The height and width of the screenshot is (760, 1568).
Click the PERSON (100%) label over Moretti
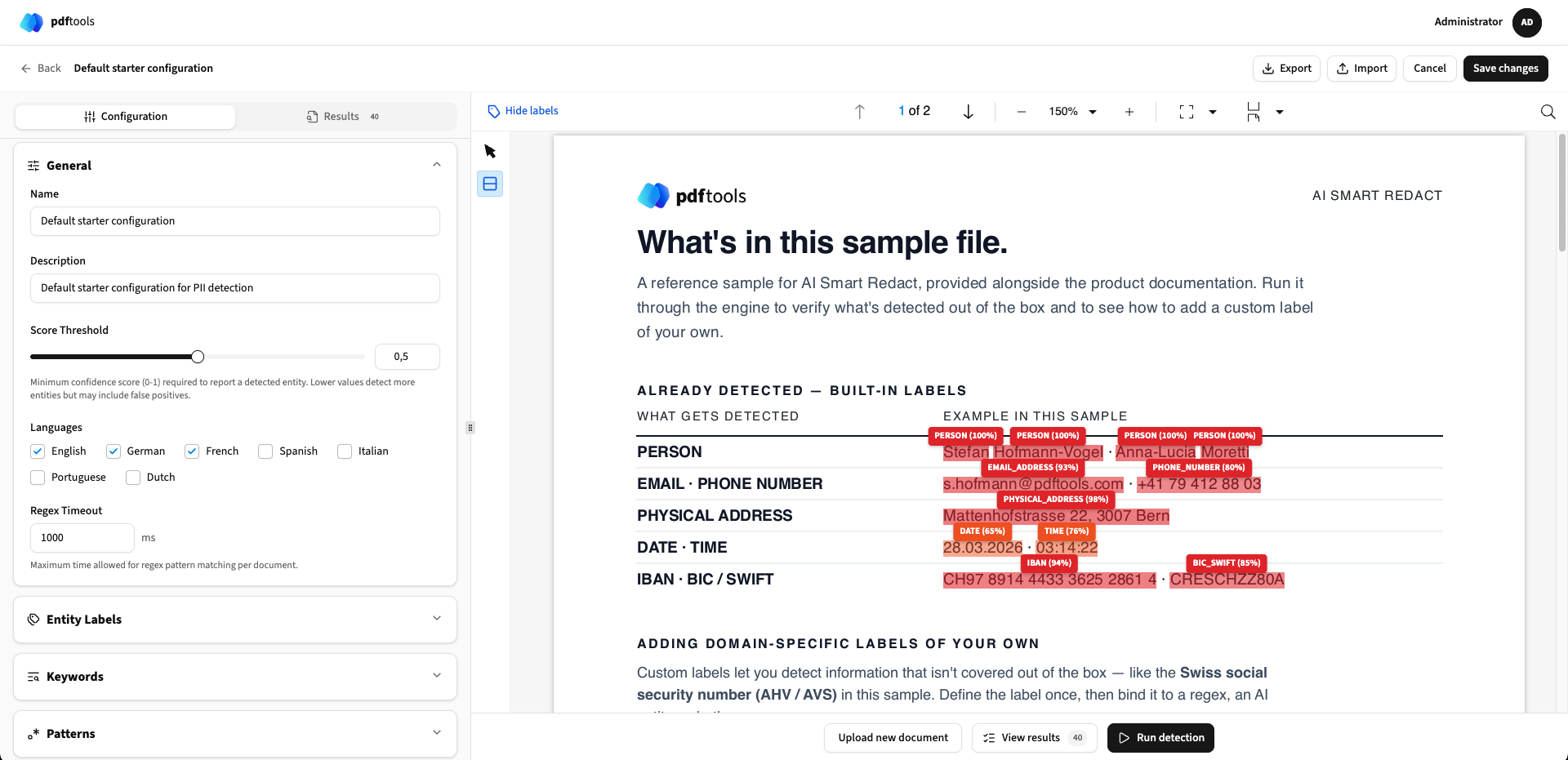1224,436
